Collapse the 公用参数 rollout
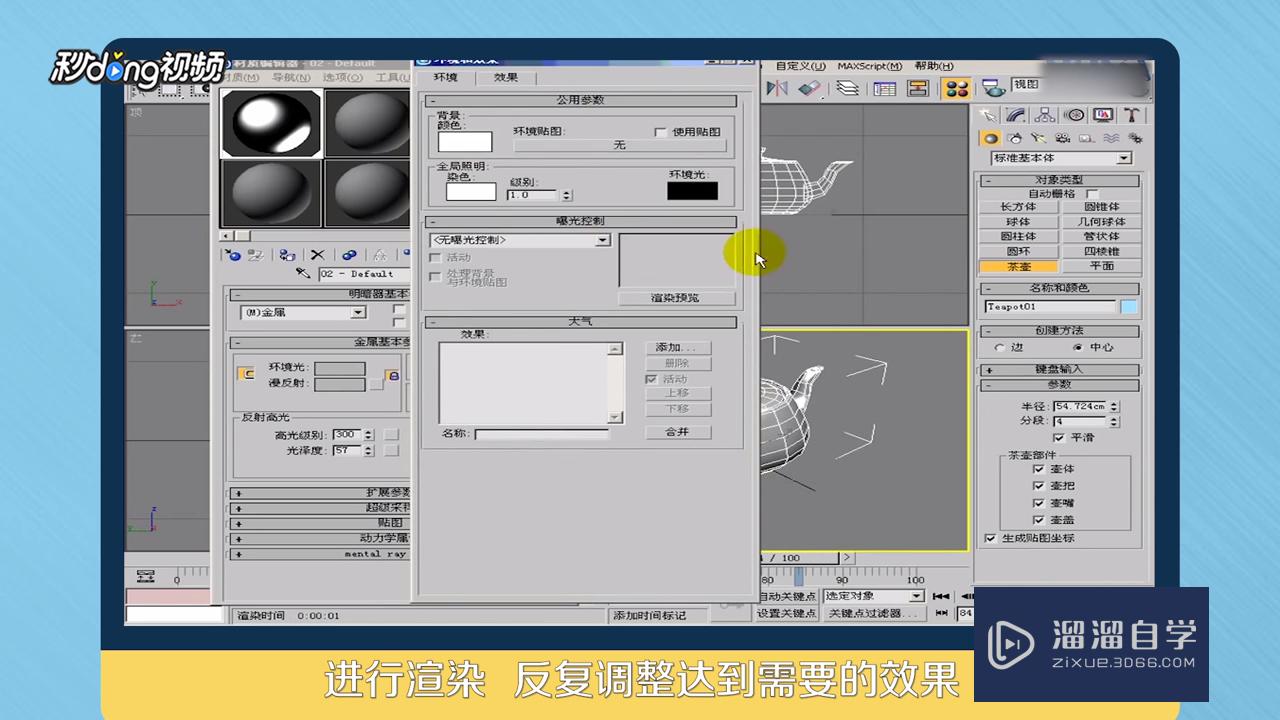 580,101
